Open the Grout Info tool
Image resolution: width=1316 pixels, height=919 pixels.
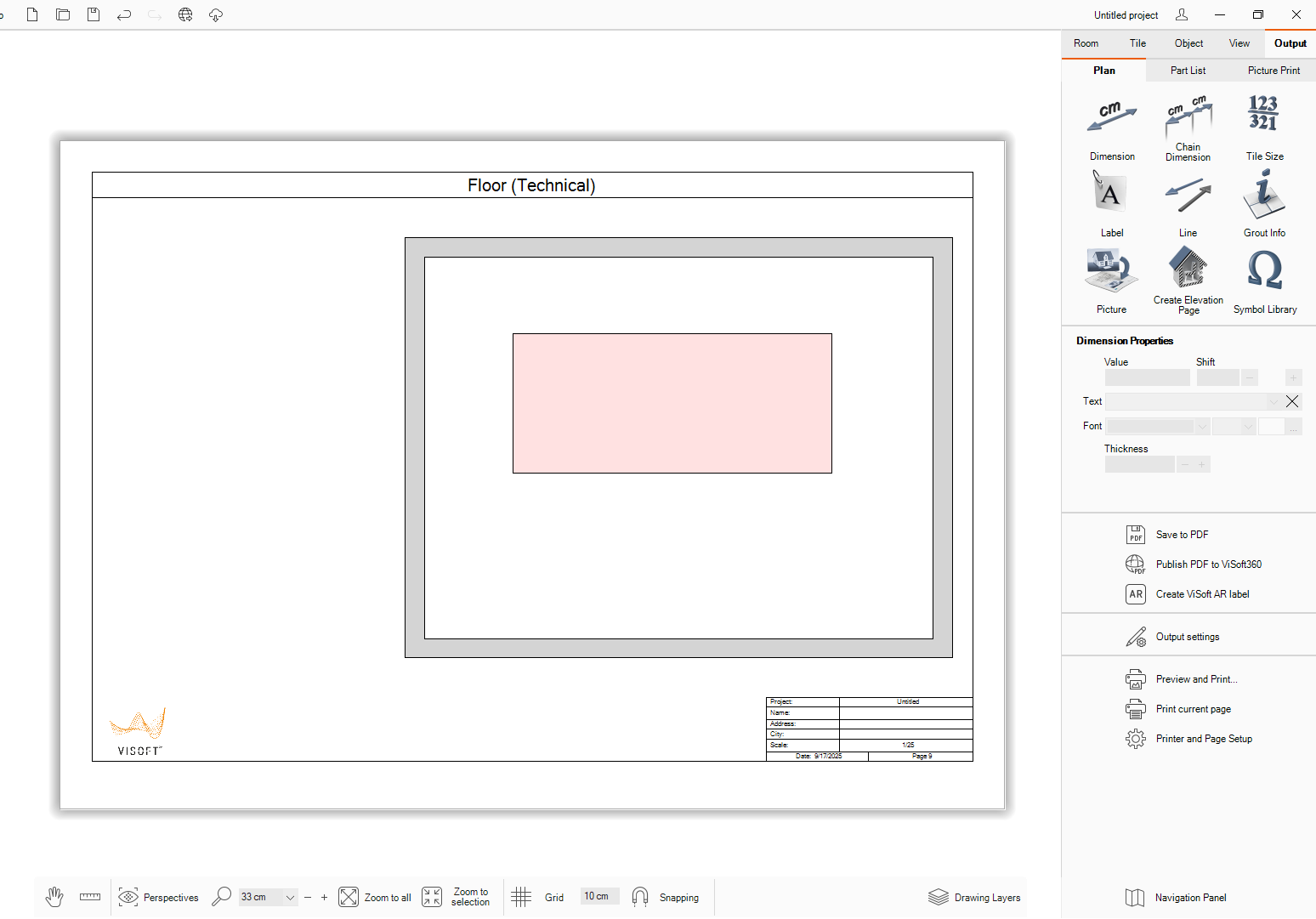tap(1263, 195)
